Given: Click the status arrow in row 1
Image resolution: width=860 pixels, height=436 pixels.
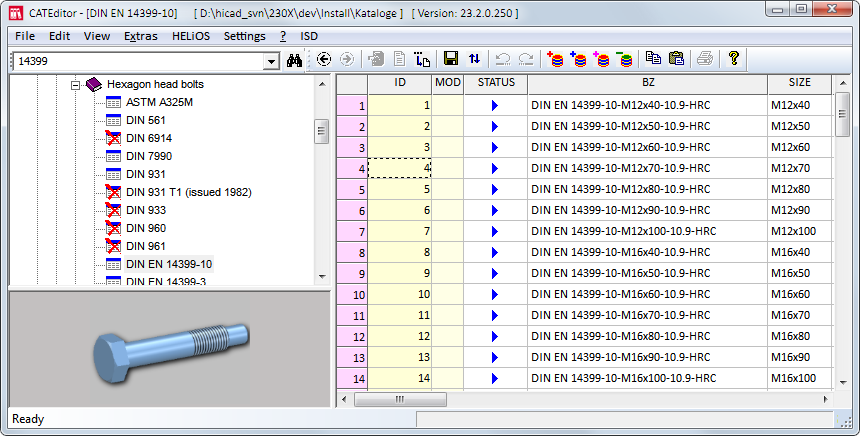Looking at the screenshot, I should (495, 105).
